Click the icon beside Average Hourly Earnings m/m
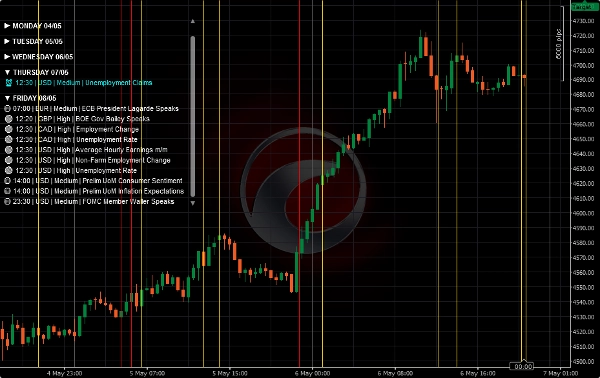 click(8, 150)
